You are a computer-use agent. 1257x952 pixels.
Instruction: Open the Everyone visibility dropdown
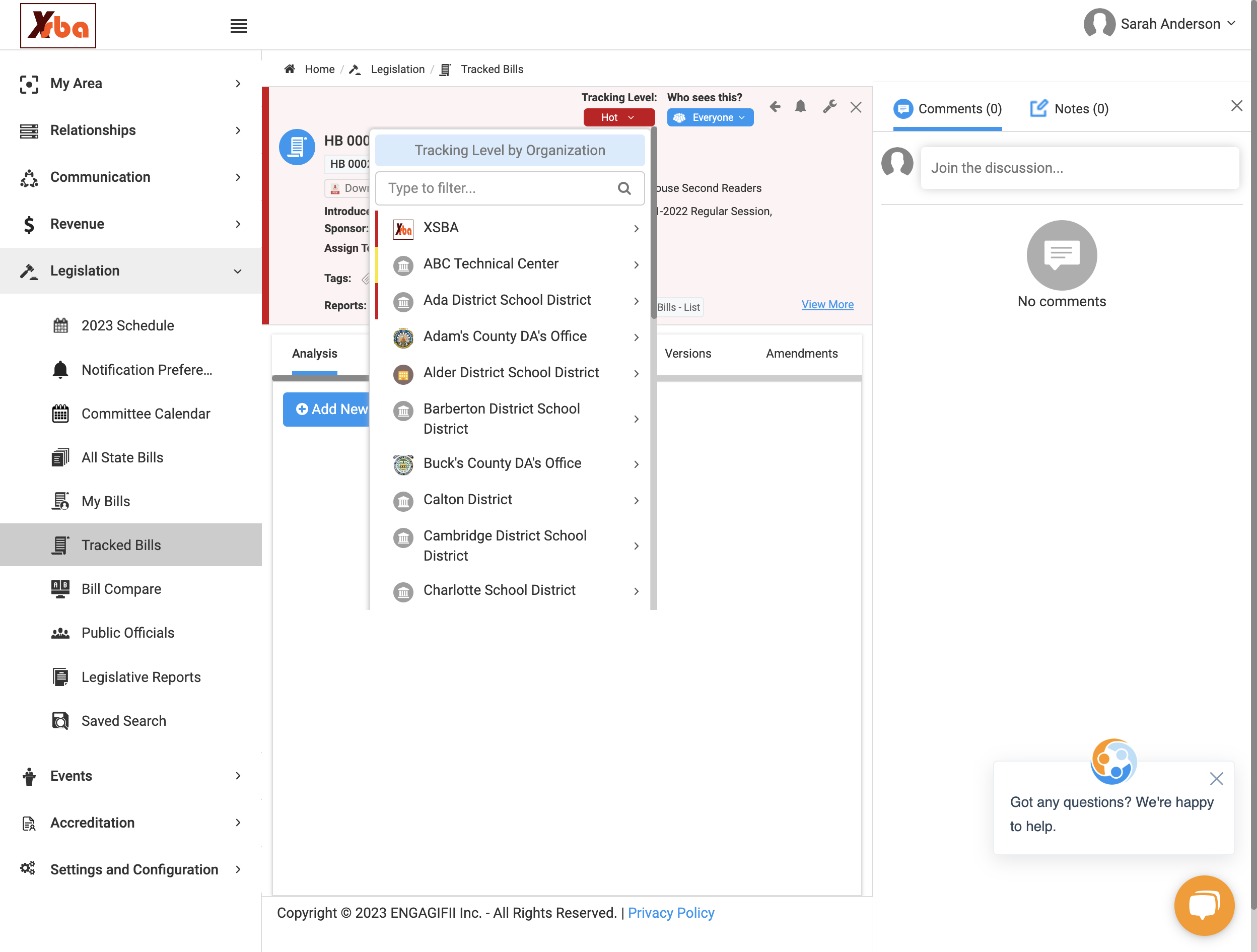click(710, 117)
